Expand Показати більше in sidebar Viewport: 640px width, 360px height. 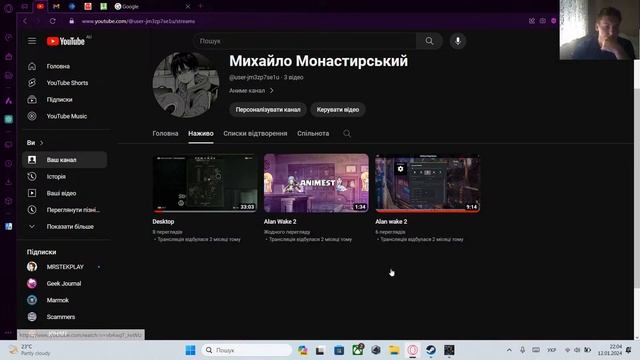tap(64, 227)
